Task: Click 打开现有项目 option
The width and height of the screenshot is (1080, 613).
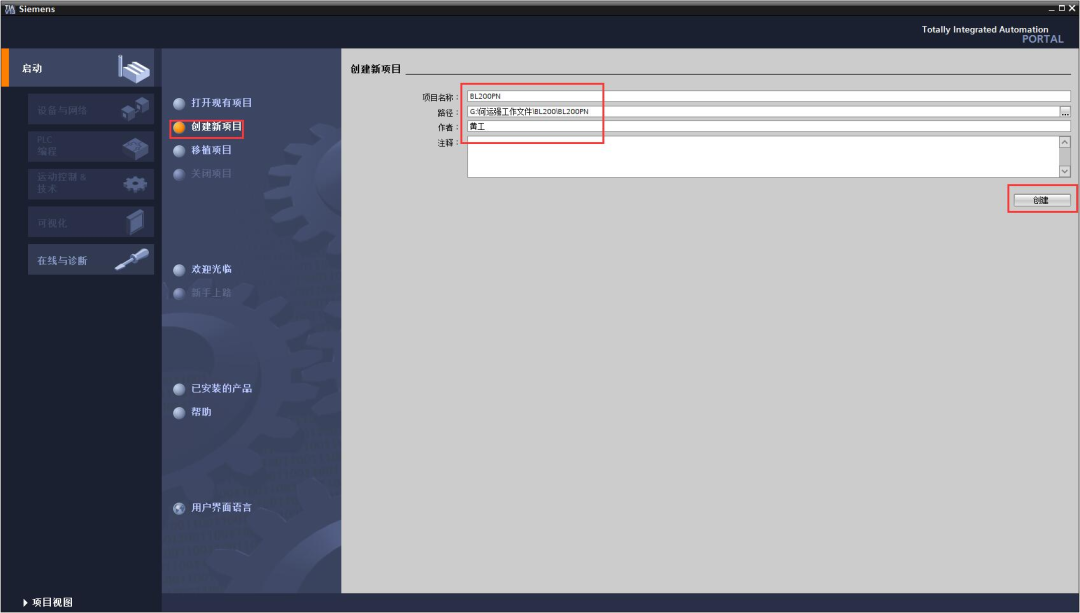Action: [221, 103]
